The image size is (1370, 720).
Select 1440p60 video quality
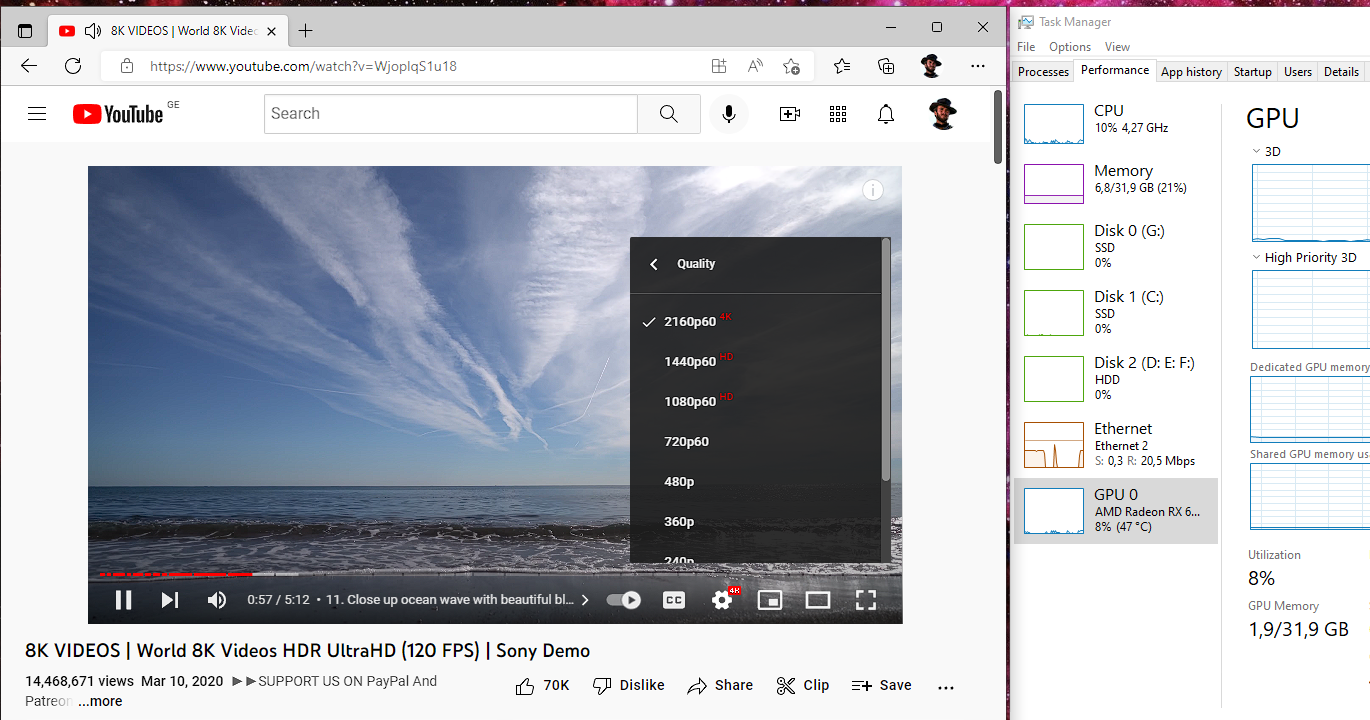[x=690, y=361]
